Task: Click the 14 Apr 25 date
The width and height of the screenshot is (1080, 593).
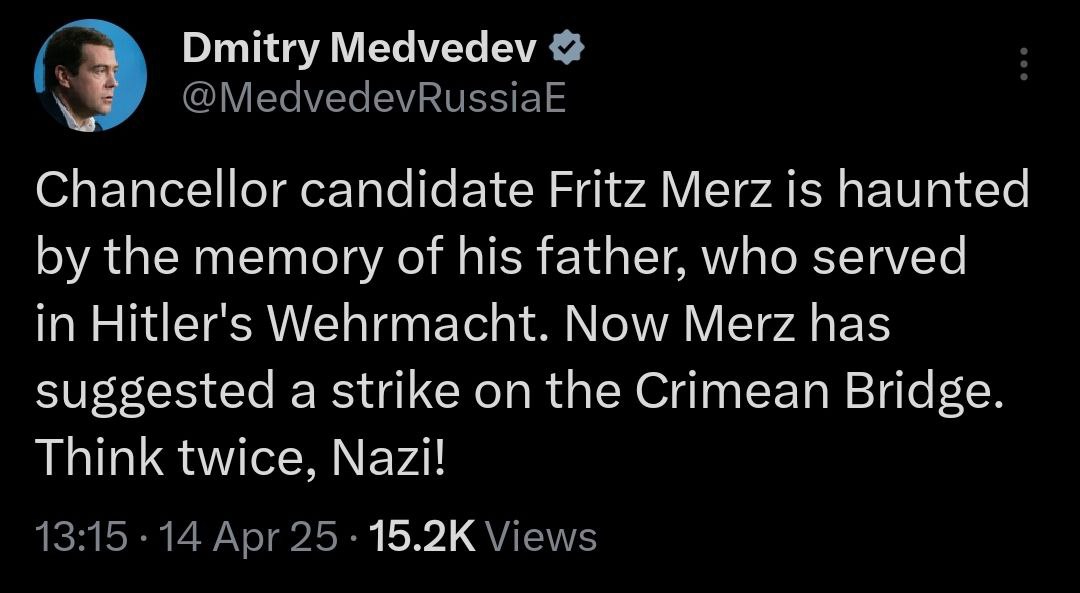Action: point(249,536)
